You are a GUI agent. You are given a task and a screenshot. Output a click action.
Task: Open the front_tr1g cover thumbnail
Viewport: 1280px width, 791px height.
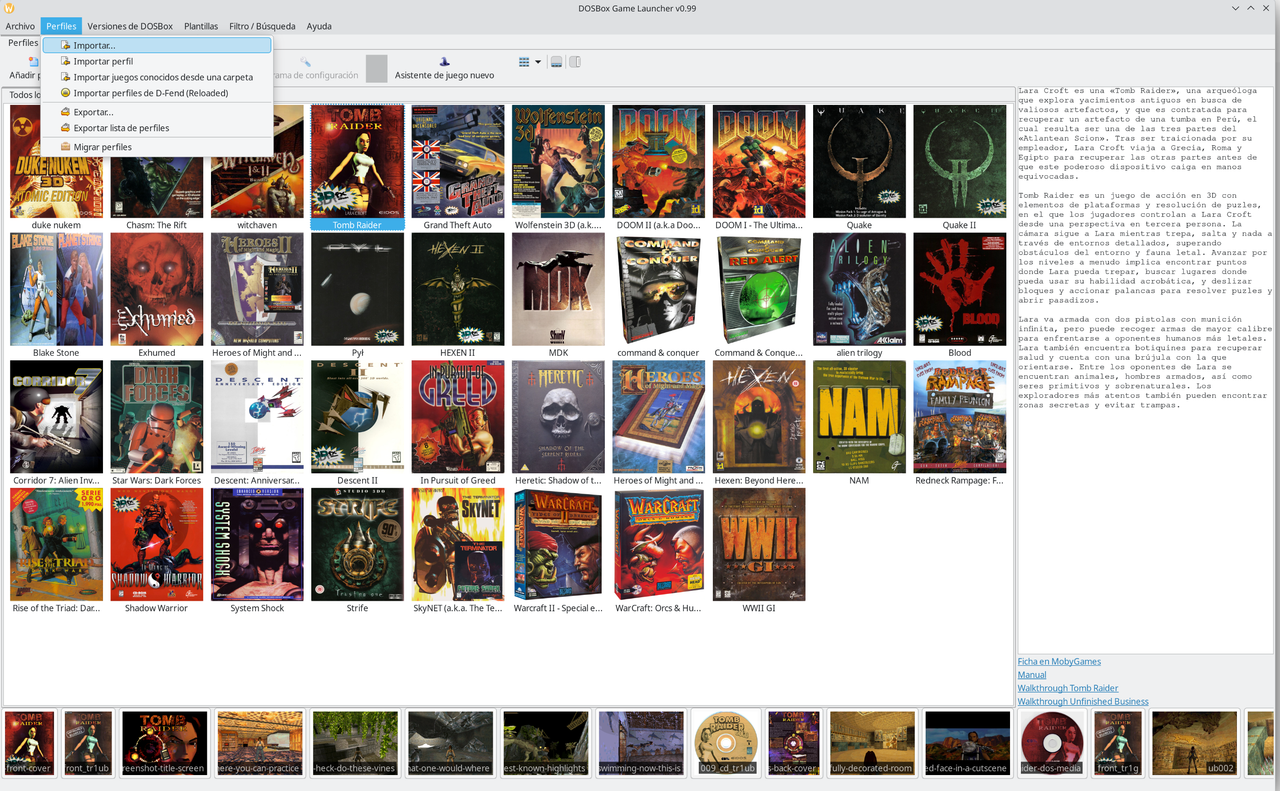click(1117, 743)
